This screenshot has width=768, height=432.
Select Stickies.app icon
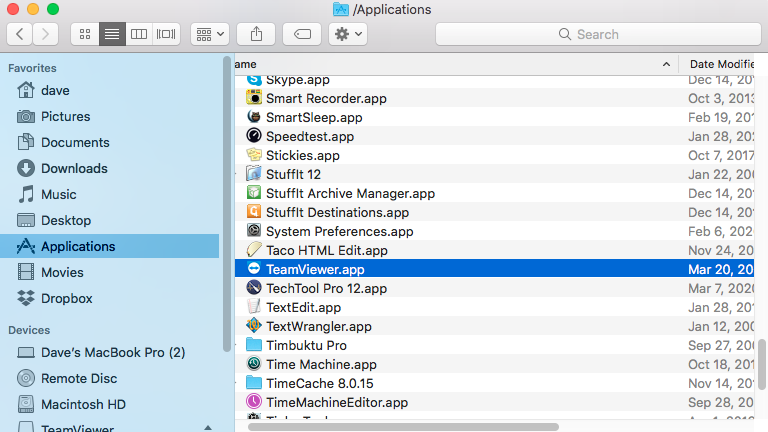point(254,154)
